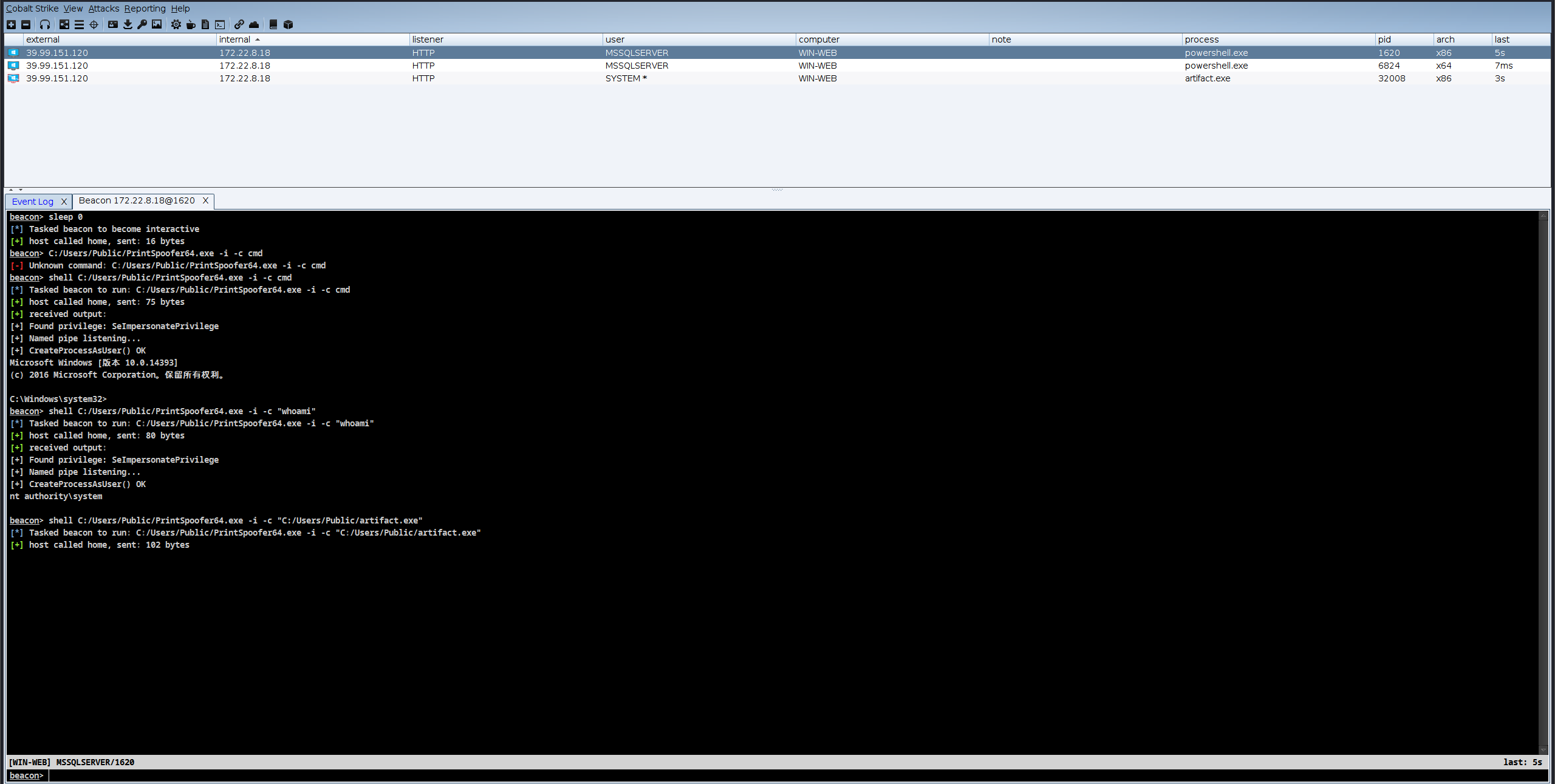Click the downloaded files arrow icon
This screenshot has height=784, width=1555.
click(x=128, y=24)
